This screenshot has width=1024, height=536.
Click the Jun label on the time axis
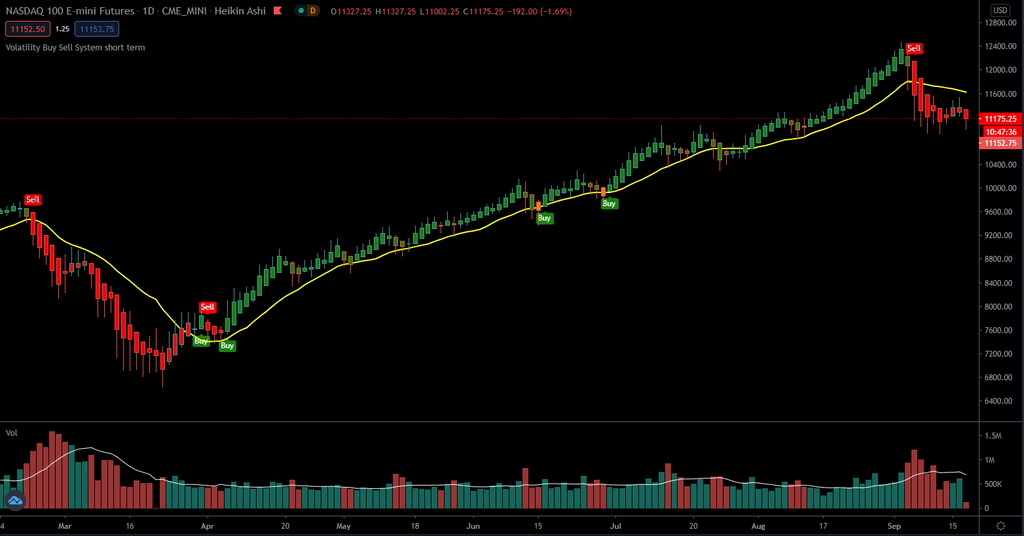point(473,526)
